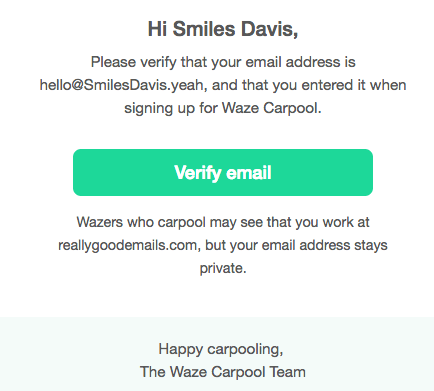Open the reallygoodemails.com domain link
This screenshot has width=434, height=391.
coord(127,245)
